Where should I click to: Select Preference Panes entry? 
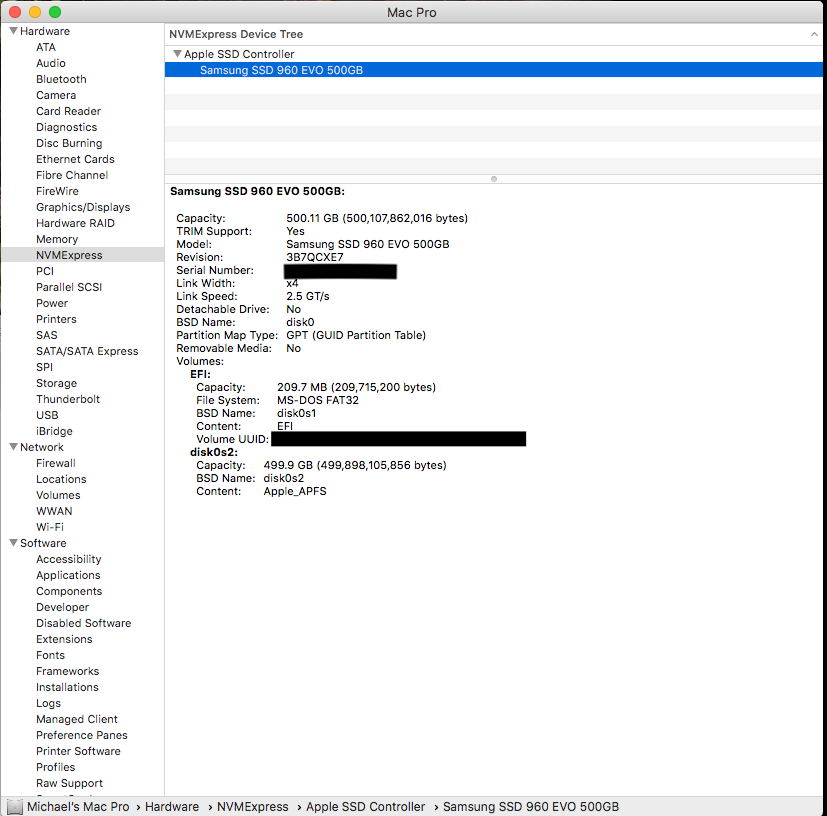pos(82,735)
